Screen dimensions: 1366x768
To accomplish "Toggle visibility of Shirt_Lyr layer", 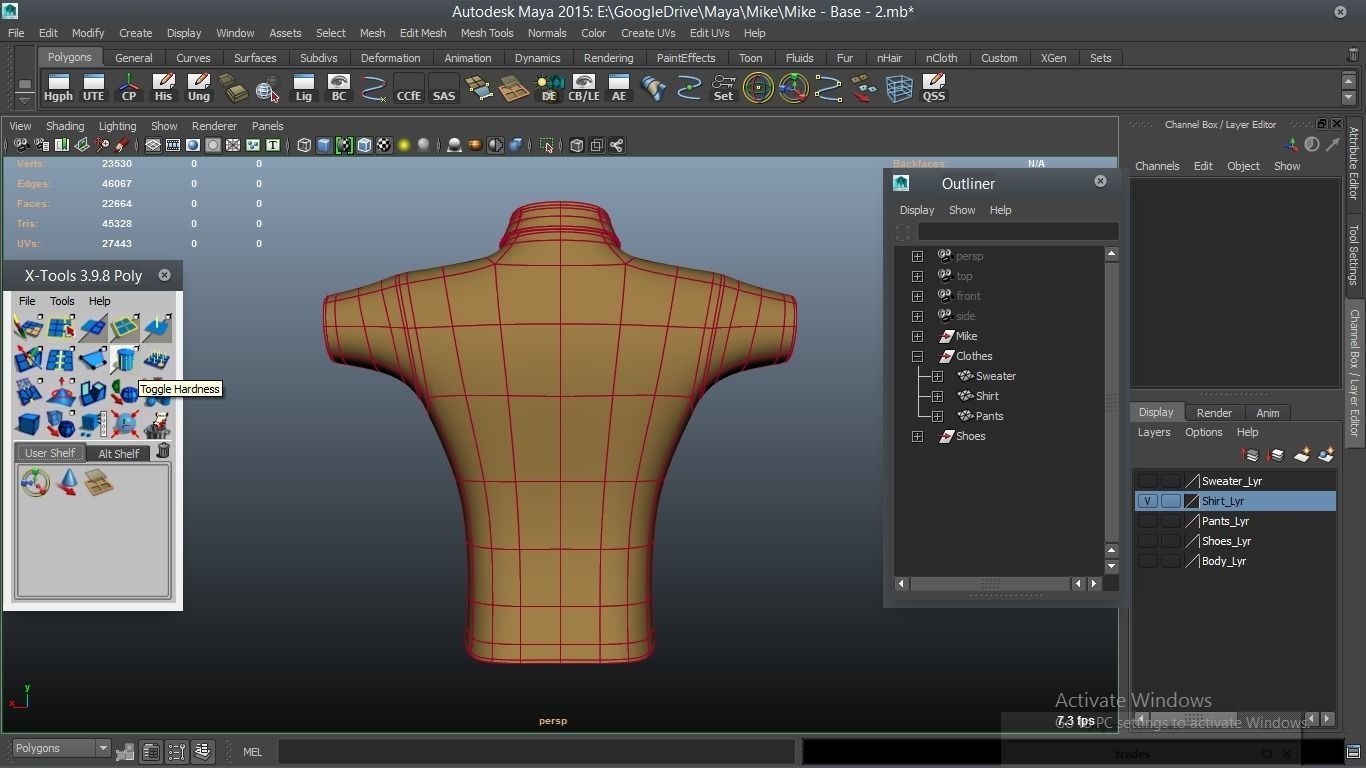I will pos(1147,501).
